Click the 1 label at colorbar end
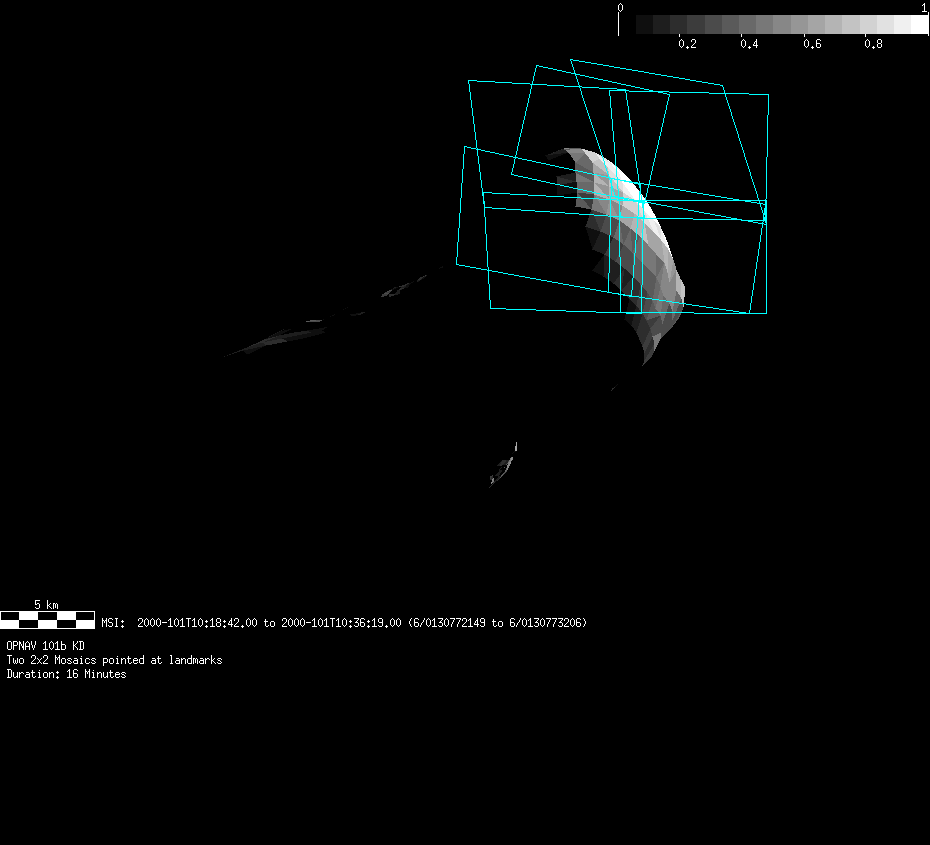 coord(924,8)
